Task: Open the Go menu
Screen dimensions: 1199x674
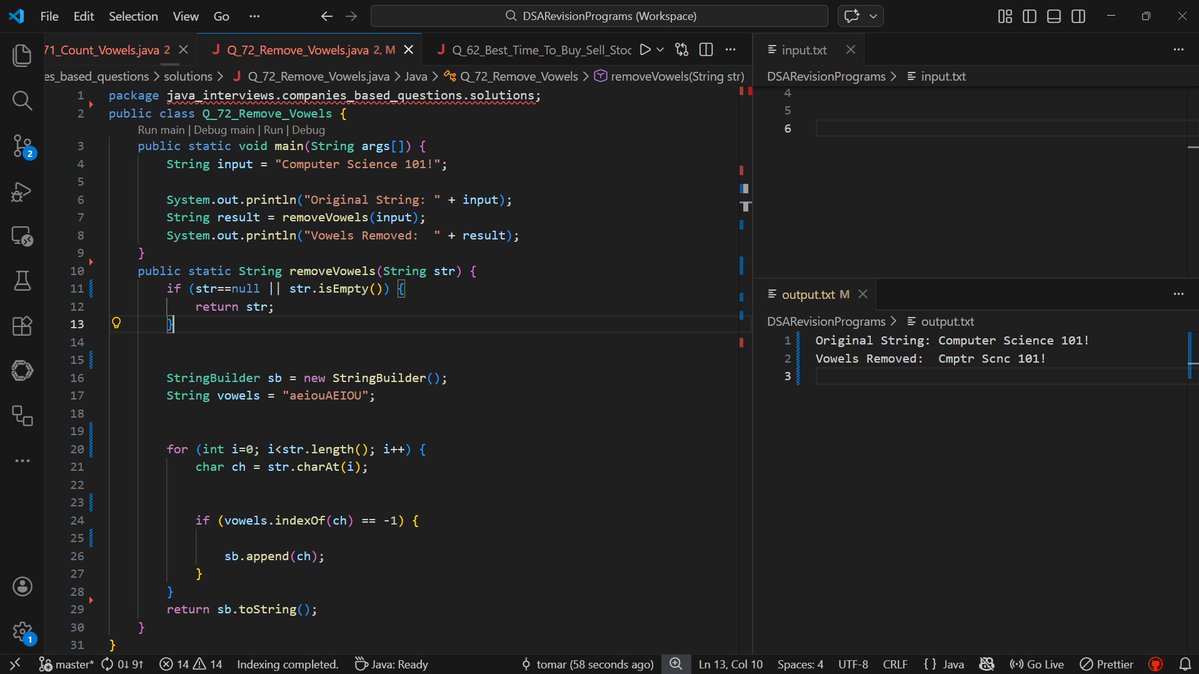Action: (221, 16)
